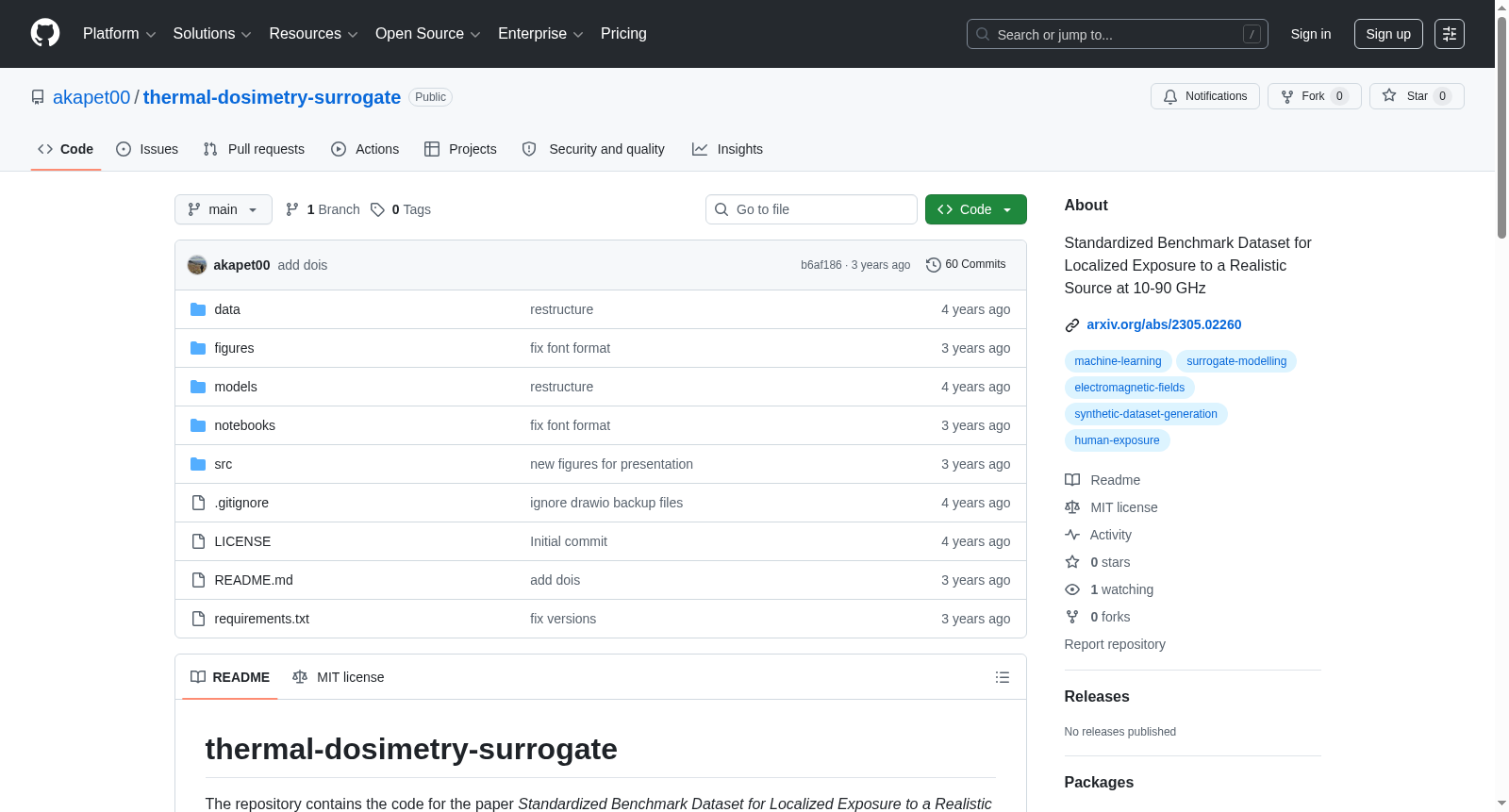Click the 0 forks link in About
This screenshot has height=812, width=1509.
pyautogui.click(x=1110, y=617)
